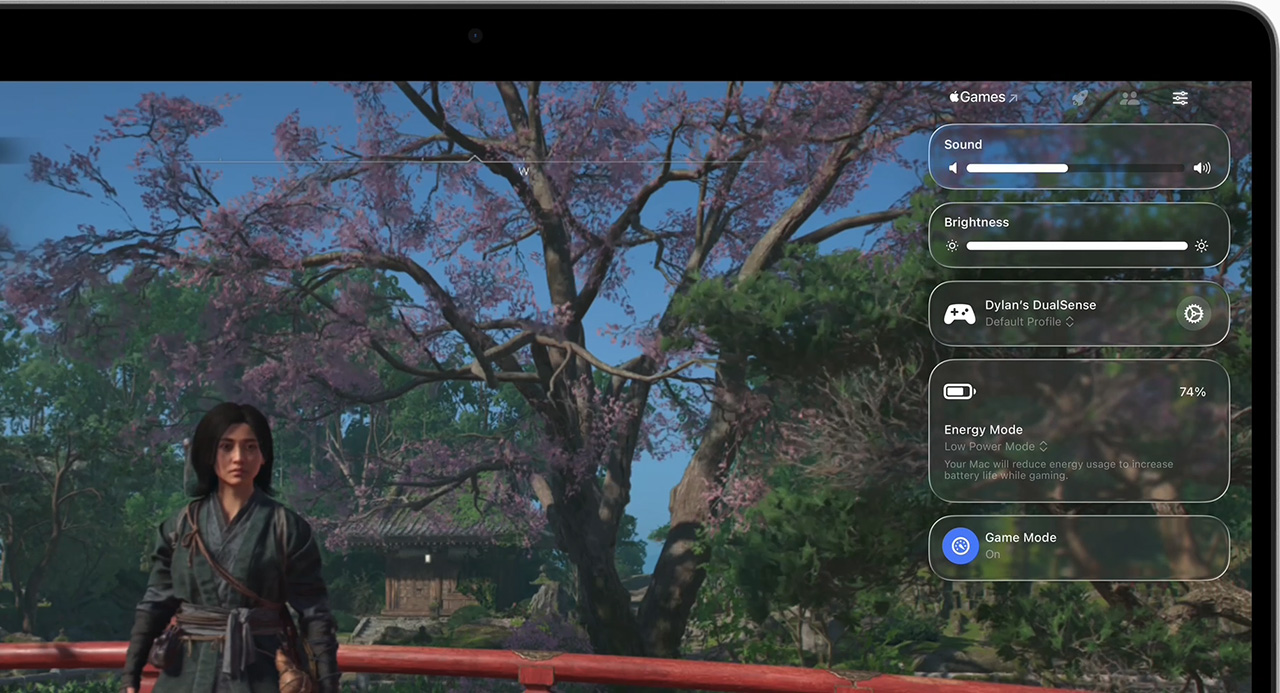Click the 74% battery percentage
This screenshot has width=1280, height=693.
click(x=1192, y=392)
